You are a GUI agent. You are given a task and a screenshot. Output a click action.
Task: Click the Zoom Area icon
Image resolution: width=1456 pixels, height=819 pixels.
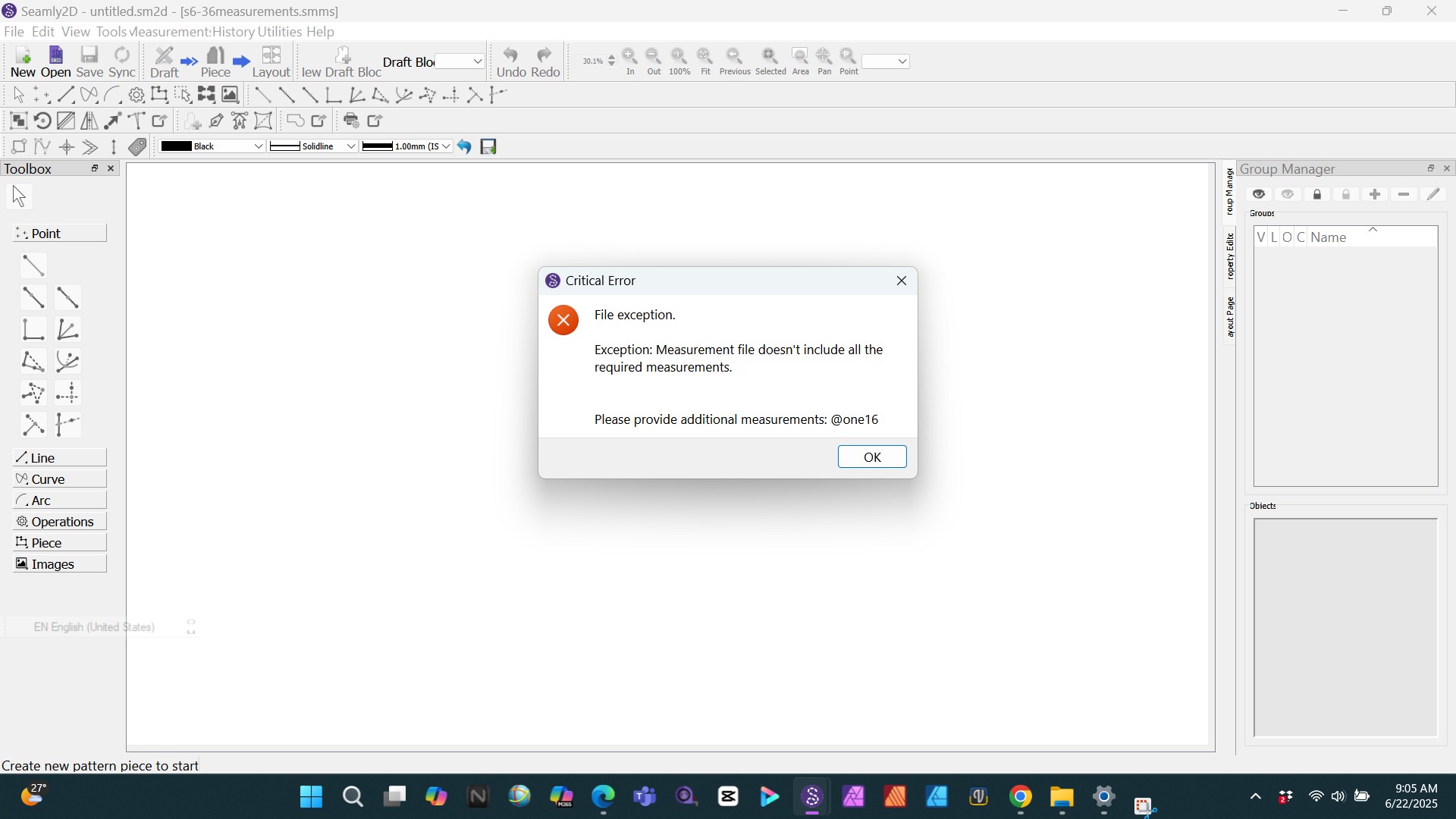pos(800,61)
